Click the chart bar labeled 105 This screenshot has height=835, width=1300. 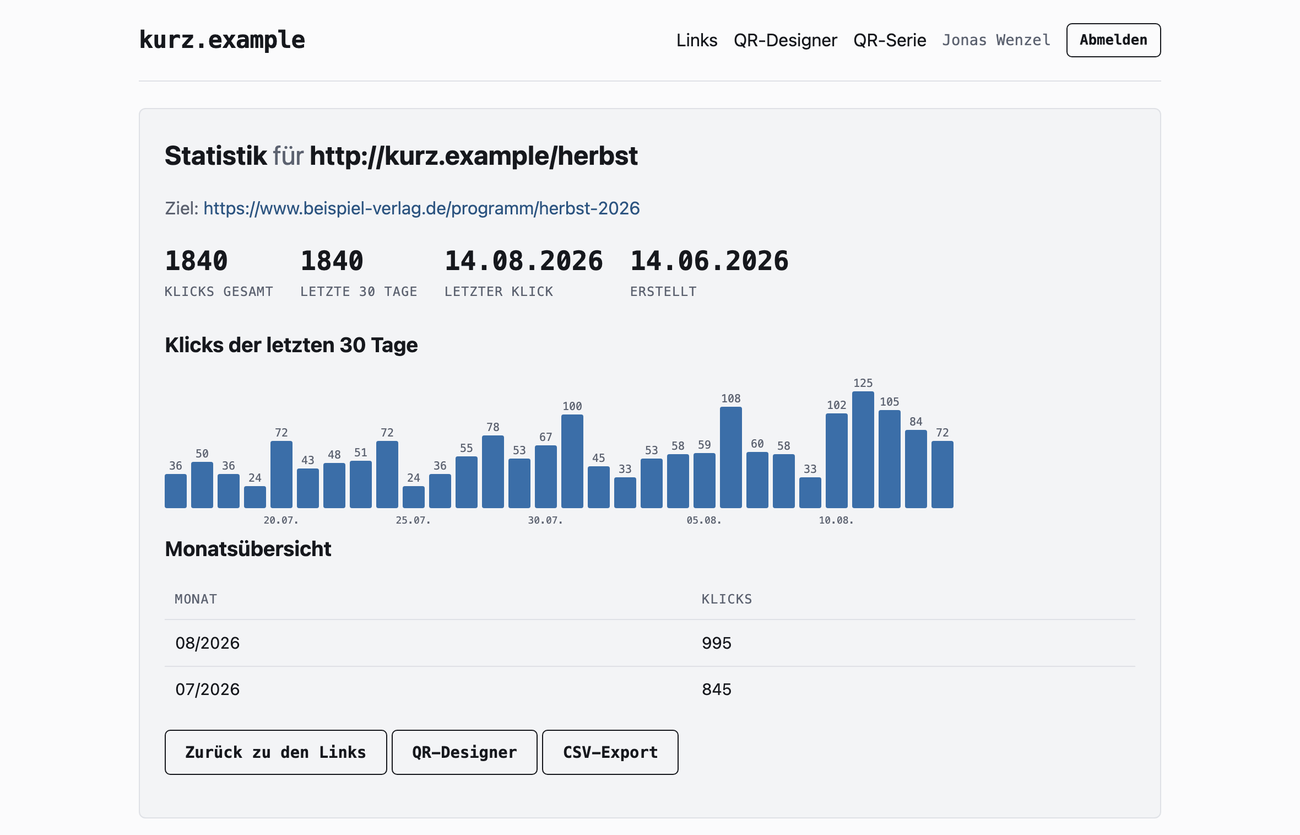click(889, 459)
